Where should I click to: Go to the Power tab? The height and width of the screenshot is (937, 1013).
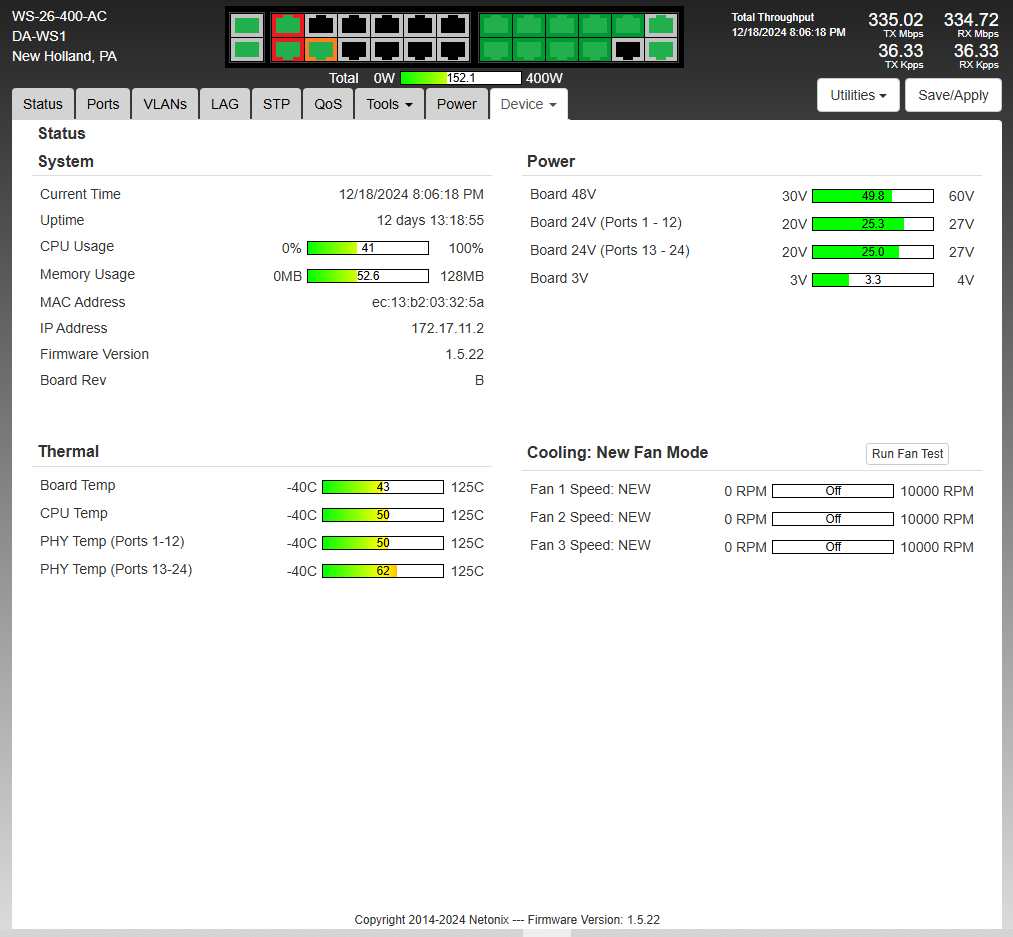[x=457, y=104]
